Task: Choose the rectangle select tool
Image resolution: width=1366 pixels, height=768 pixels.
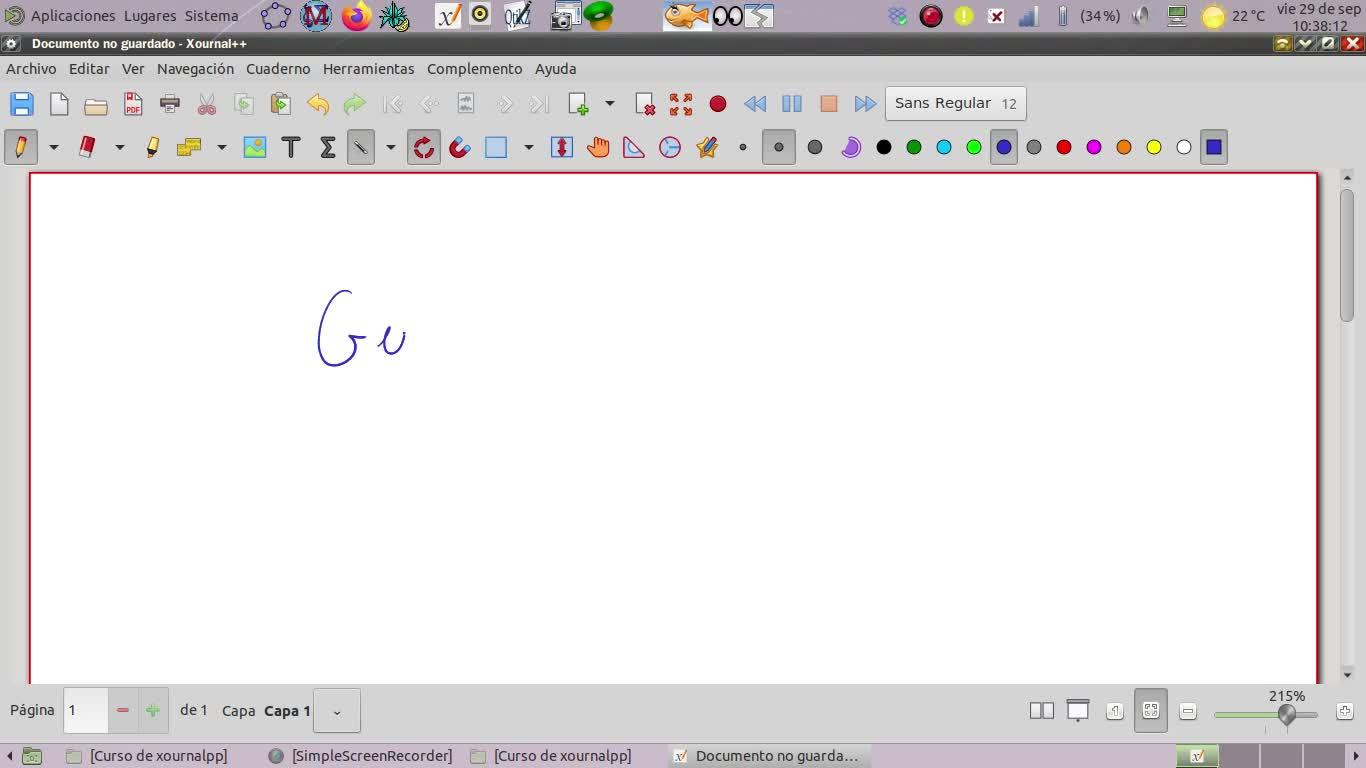Action: point(496,147)
